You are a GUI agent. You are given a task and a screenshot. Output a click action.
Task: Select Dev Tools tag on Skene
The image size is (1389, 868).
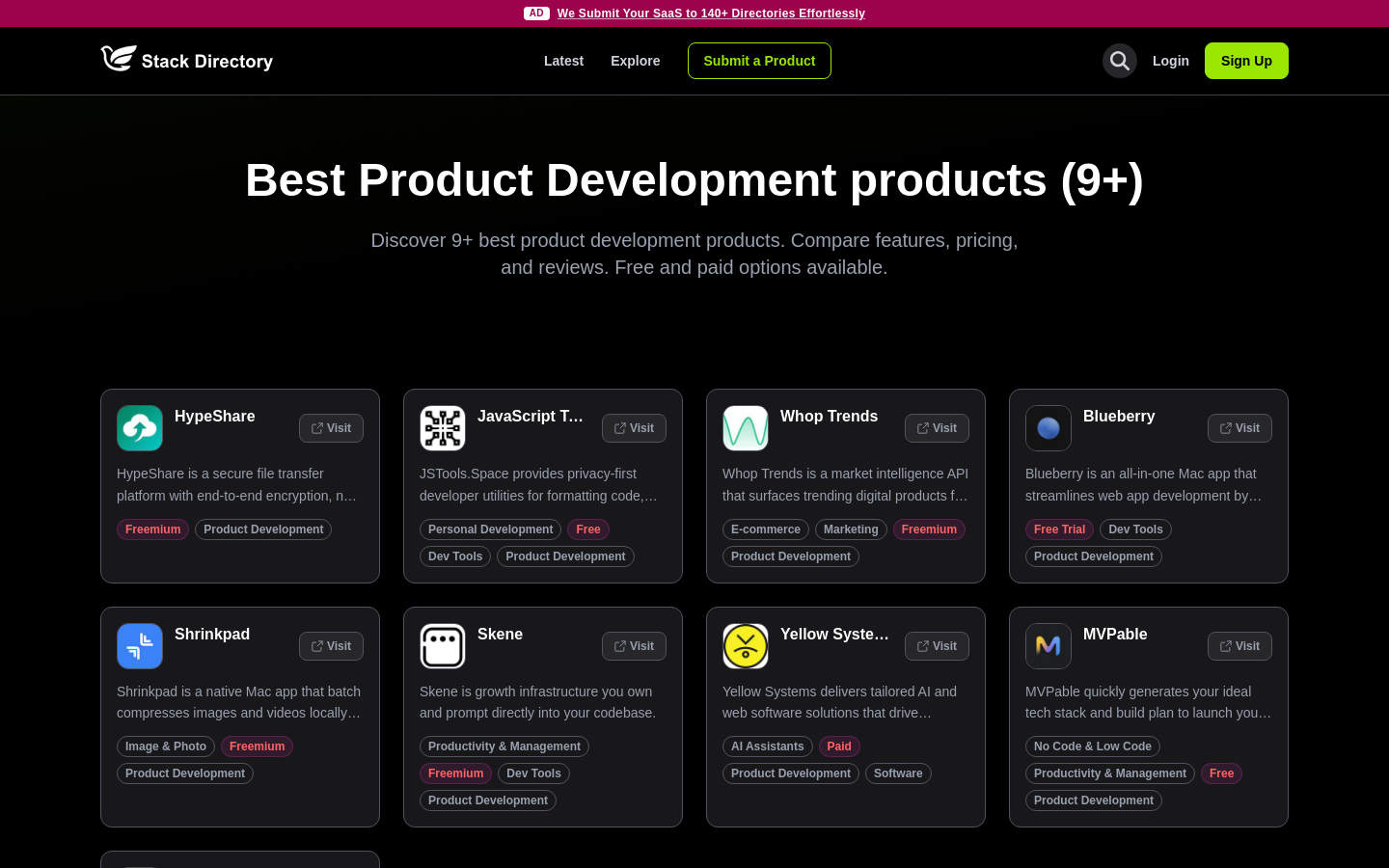point(533,773)
